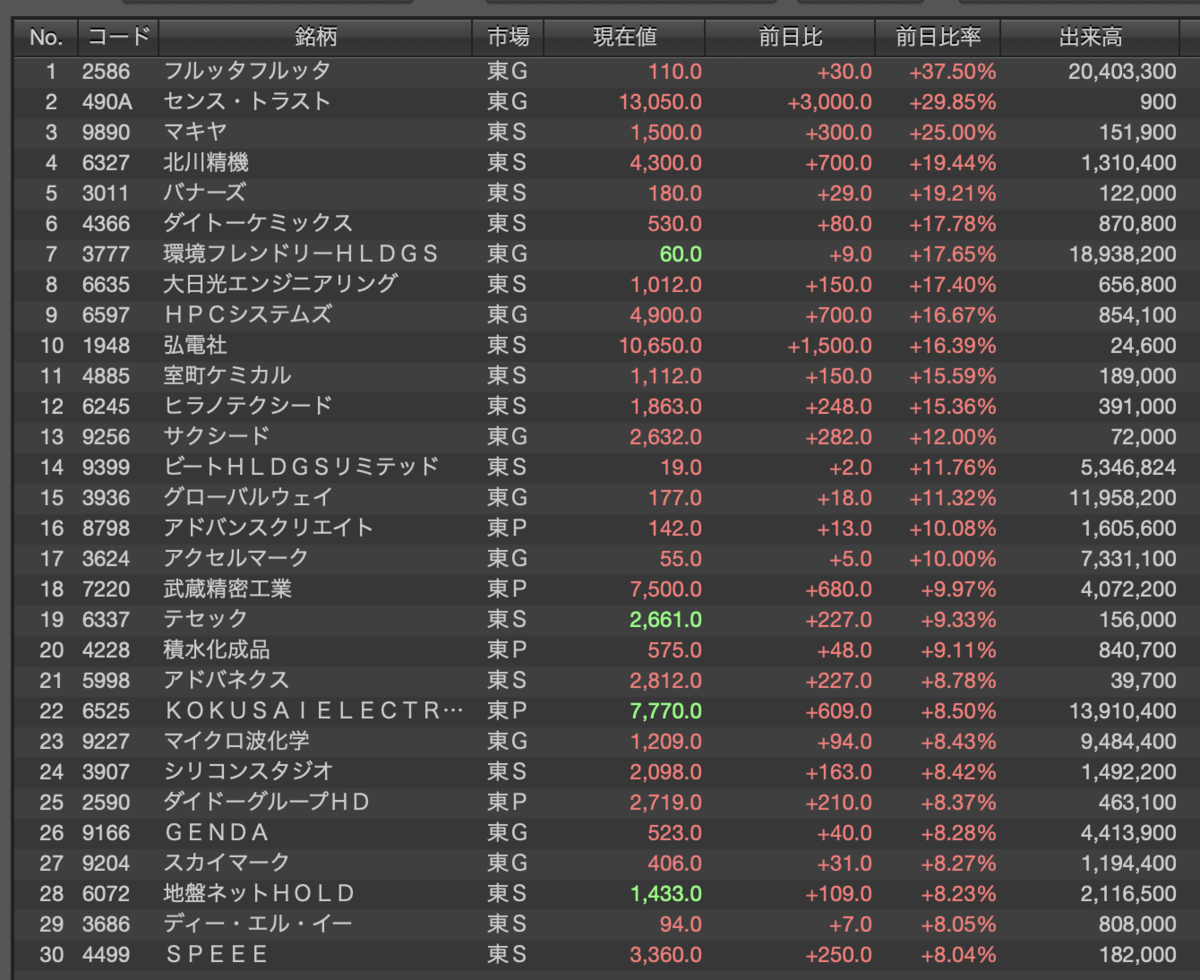Click the 前日比率 column header
Screen dimensions: 1200x980
point(938,38)
